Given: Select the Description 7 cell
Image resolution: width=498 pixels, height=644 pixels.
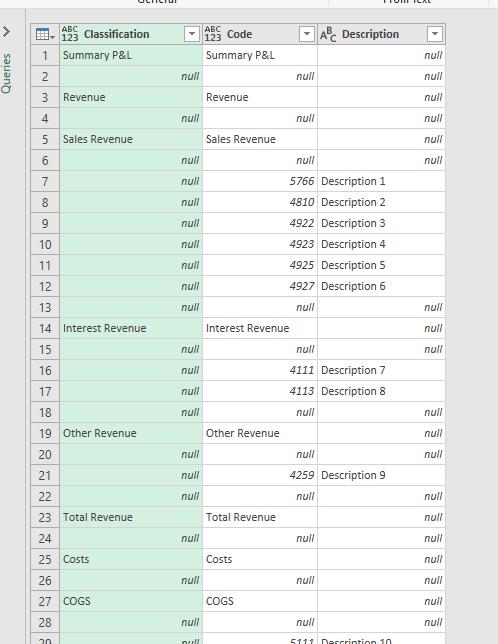Looking at the screenshot, I should click(381, 370).
